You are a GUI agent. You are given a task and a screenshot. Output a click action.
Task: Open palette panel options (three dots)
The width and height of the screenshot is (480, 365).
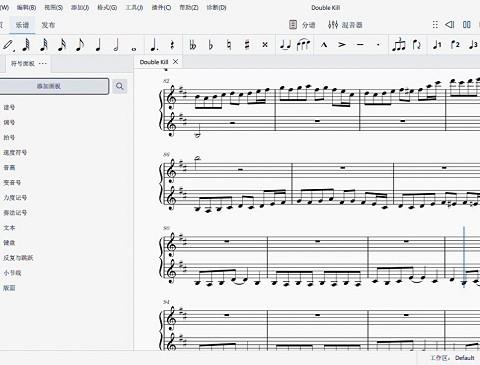(x=43, y=63)
